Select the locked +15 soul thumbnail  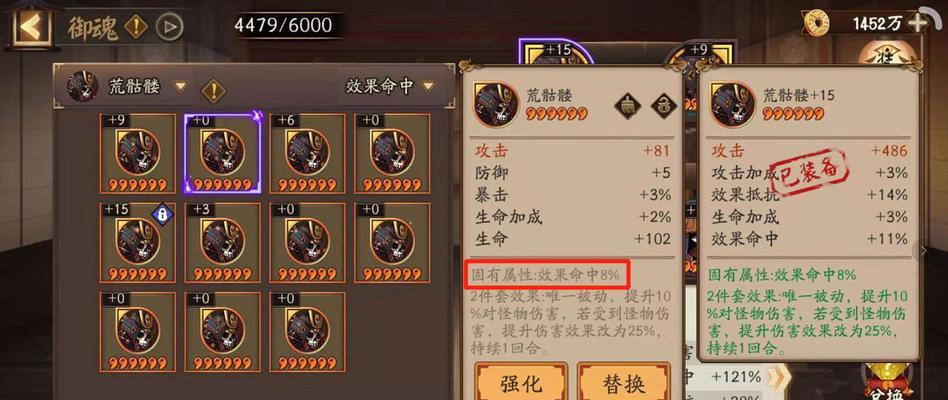pos(137,242)
